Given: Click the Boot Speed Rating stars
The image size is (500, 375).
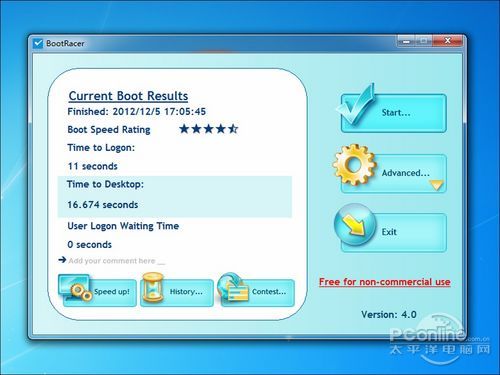Looking at the screenshot, I should click(x=209, y=129).
